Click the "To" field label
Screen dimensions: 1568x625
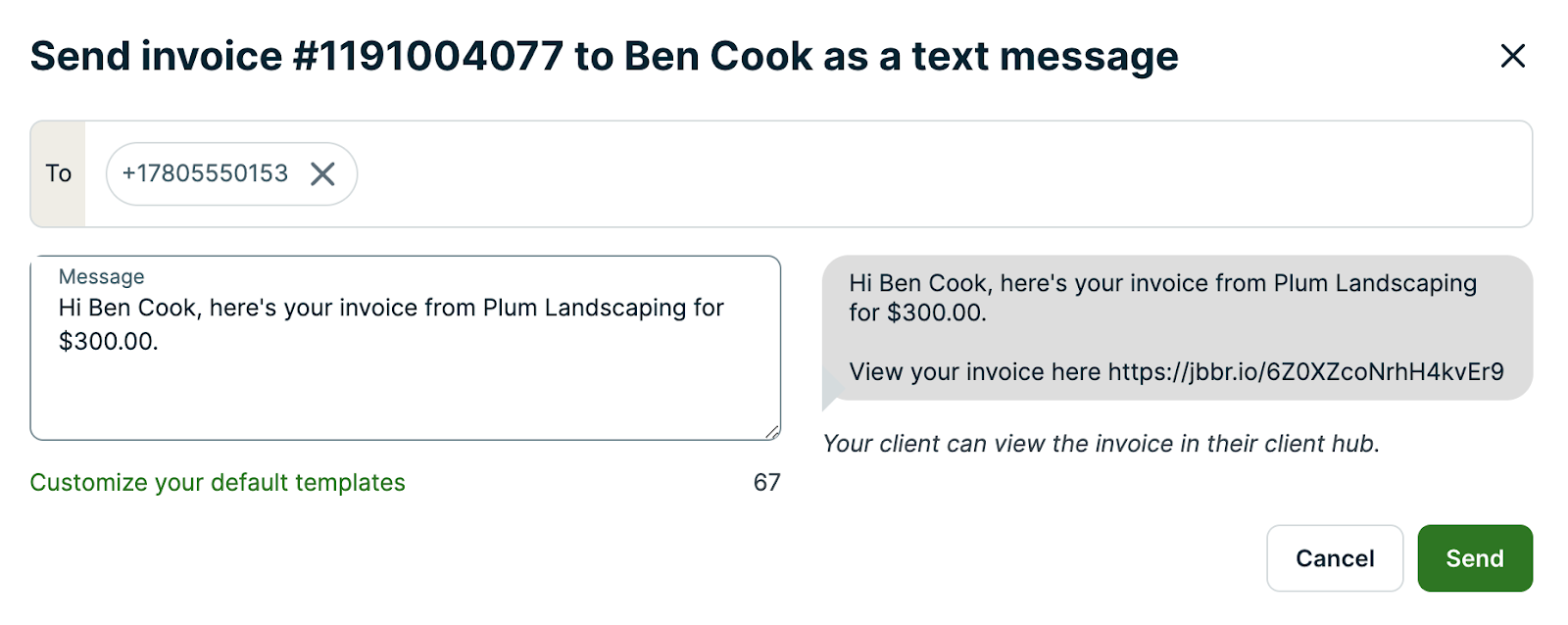pyautogui.click(x=58, y=174)
